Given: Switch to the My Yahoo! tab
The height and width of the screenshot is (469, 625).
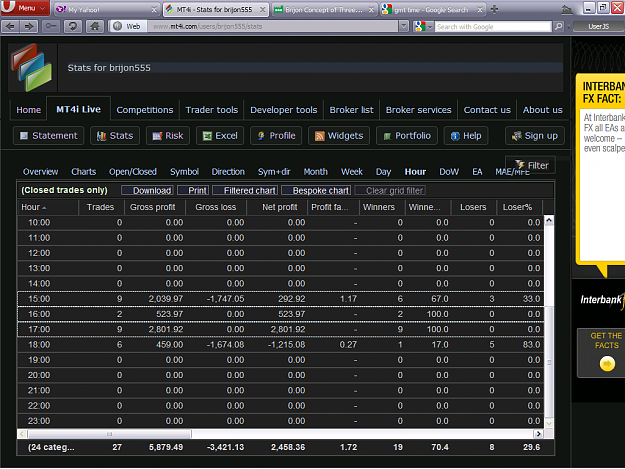Looking at the screenshot, I should [x=106, y=9].
